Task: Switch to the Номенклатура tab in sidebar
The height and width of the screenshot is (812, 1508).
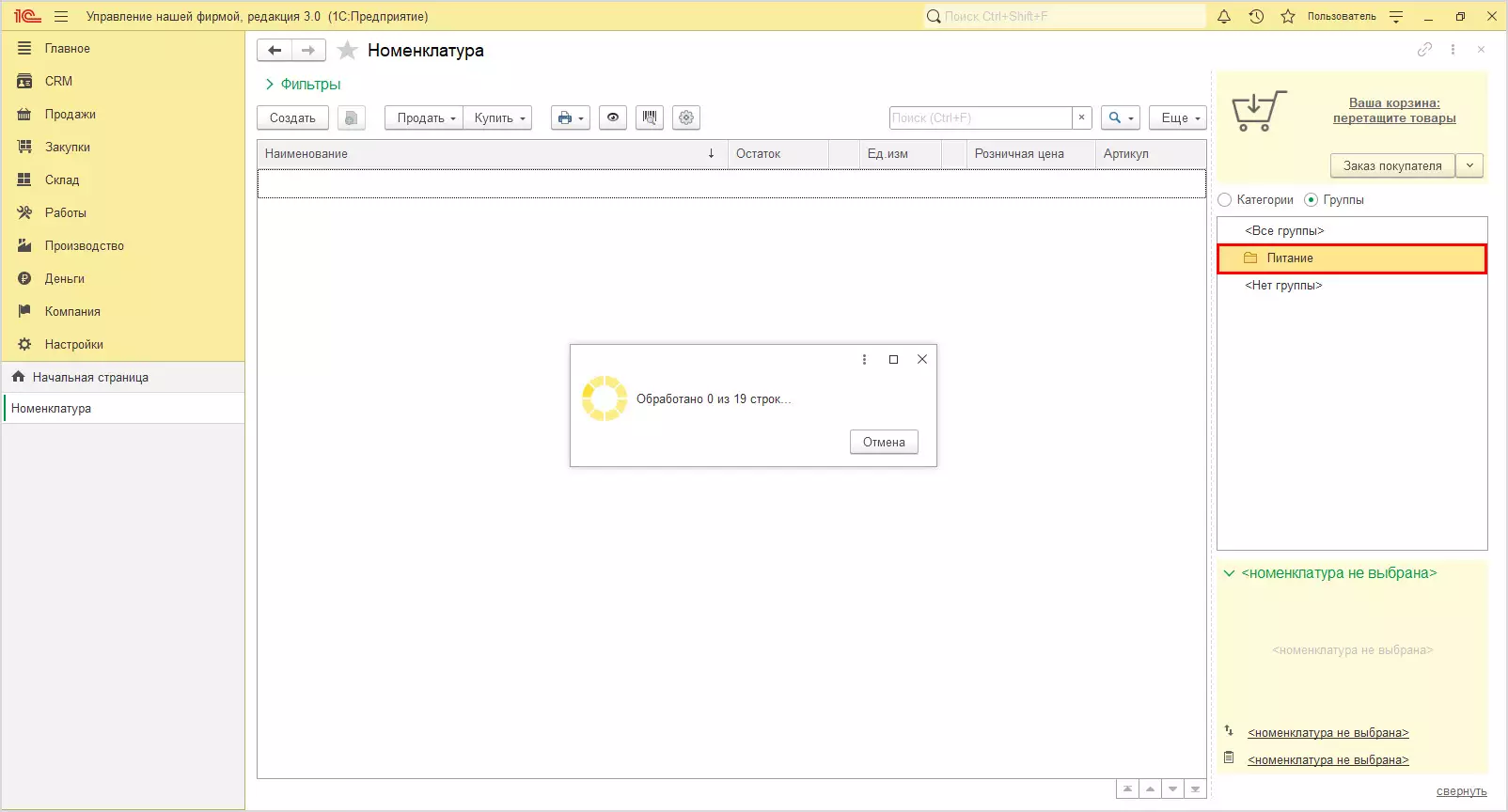Action: 123,408
